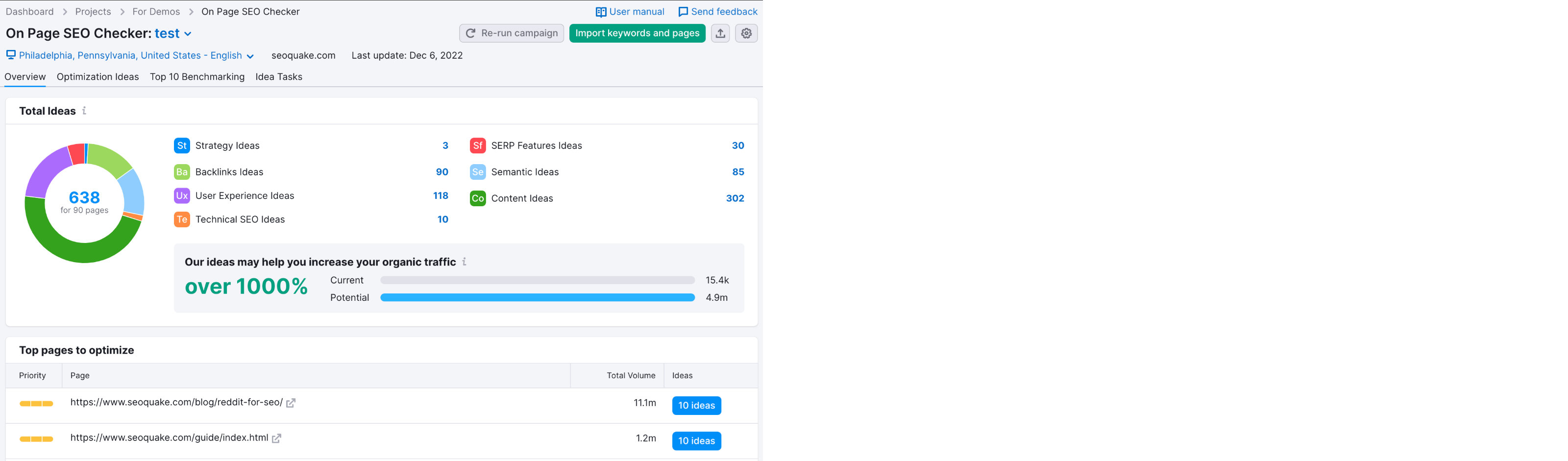Click the Semantic Ideas icon

click(478, 171)
